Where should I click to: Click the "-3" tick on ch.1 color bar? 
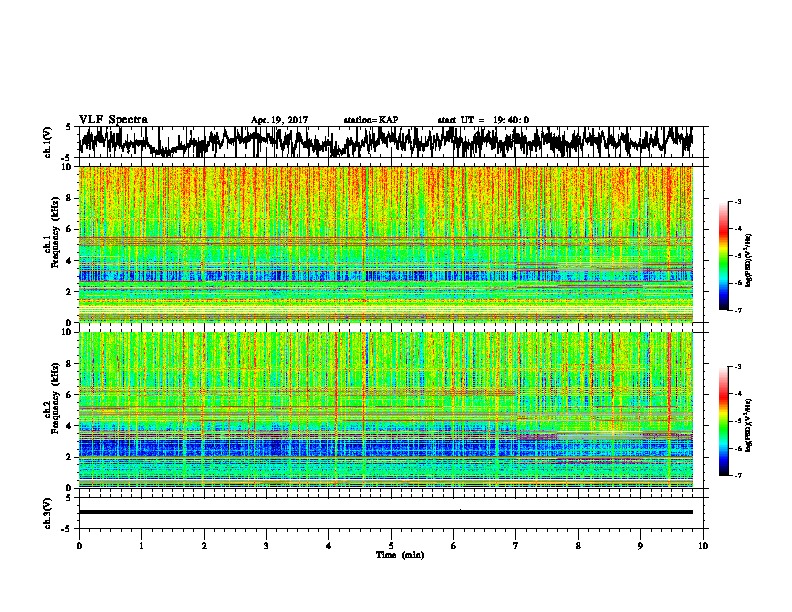[x=738, y=201]
